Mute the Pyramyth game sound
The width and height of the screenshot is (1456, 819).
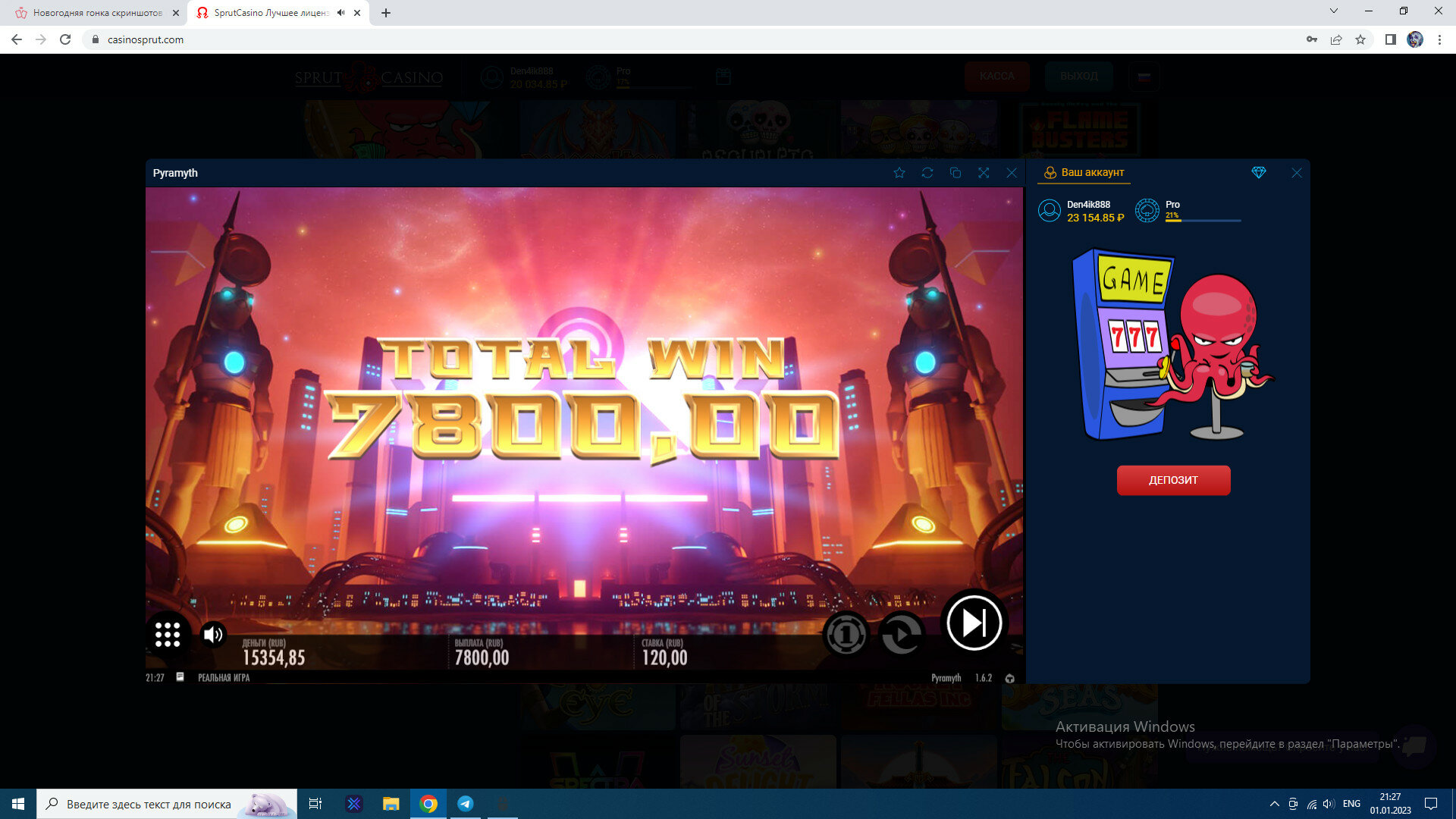tap(213, 634)
